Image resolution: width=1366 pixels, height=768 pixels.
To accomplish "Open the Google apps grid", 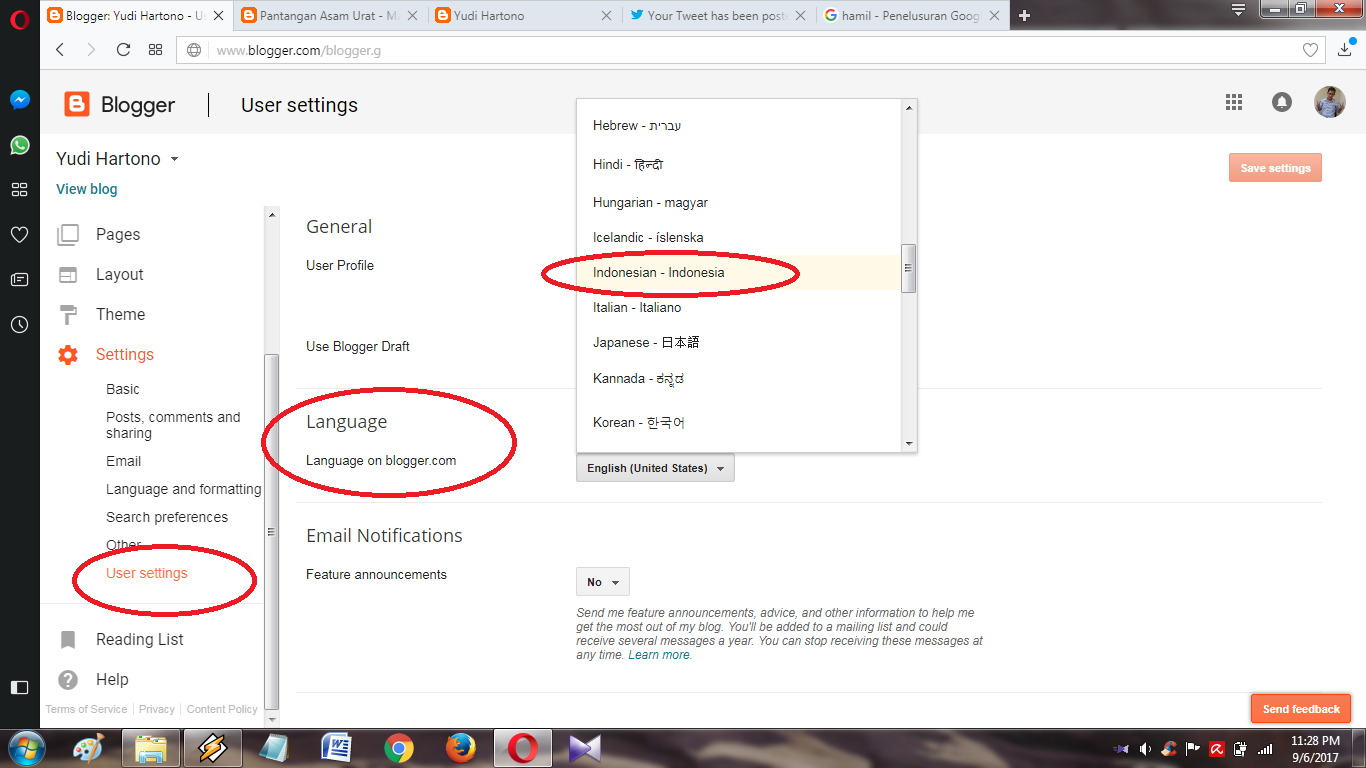I will pos(1234,102).
